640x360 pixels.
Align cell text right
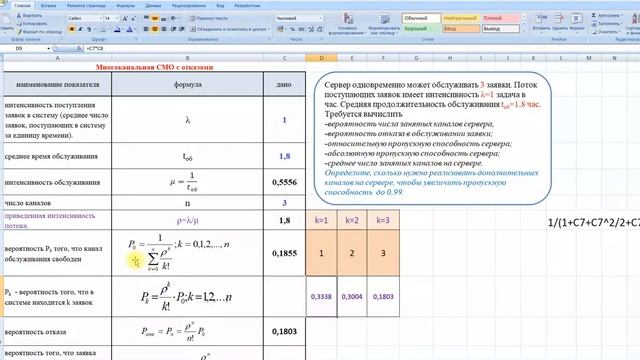click(163, 29)
